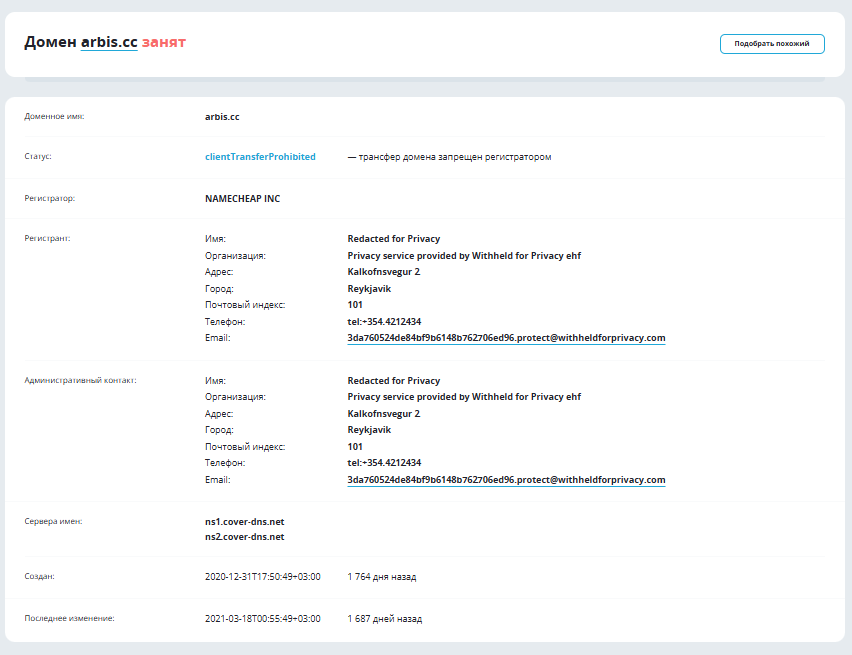This screenshot has height=655, width=852.
Task: Click the NAMECHEAP INC registrar name
Action: (x=242, y=199)
